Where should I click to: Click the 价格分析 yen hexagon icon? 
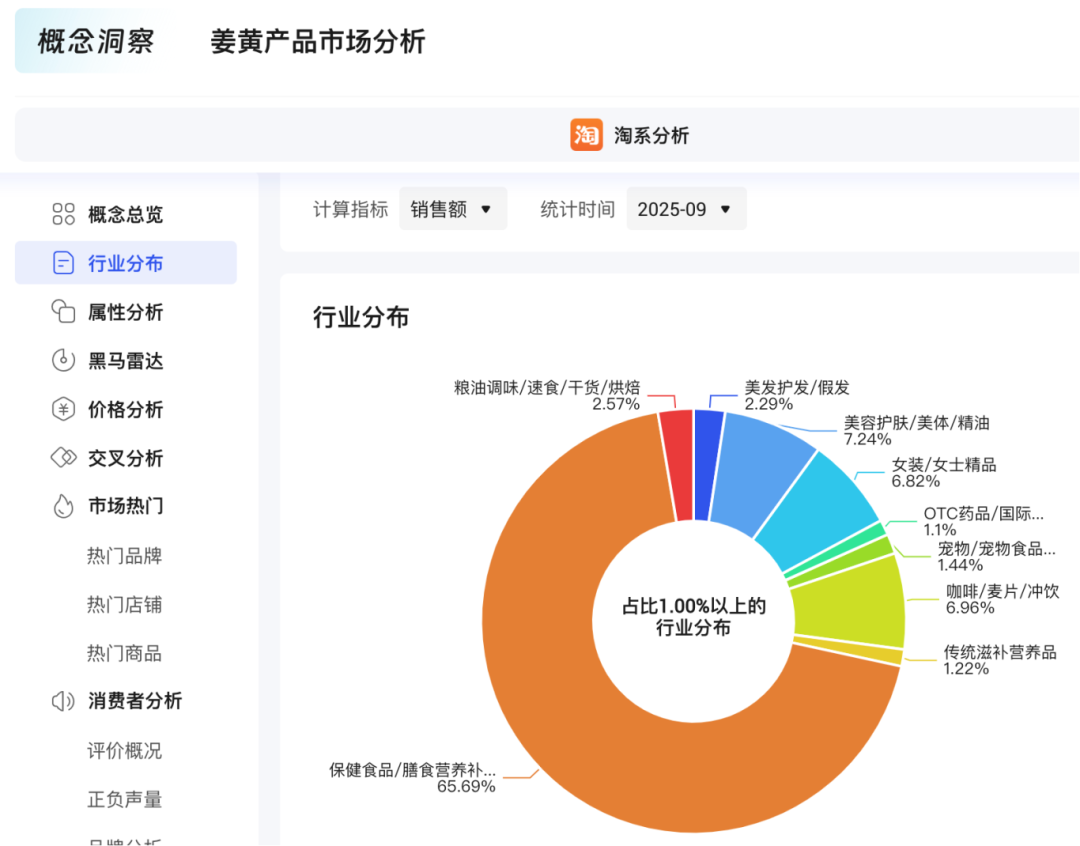63,410
